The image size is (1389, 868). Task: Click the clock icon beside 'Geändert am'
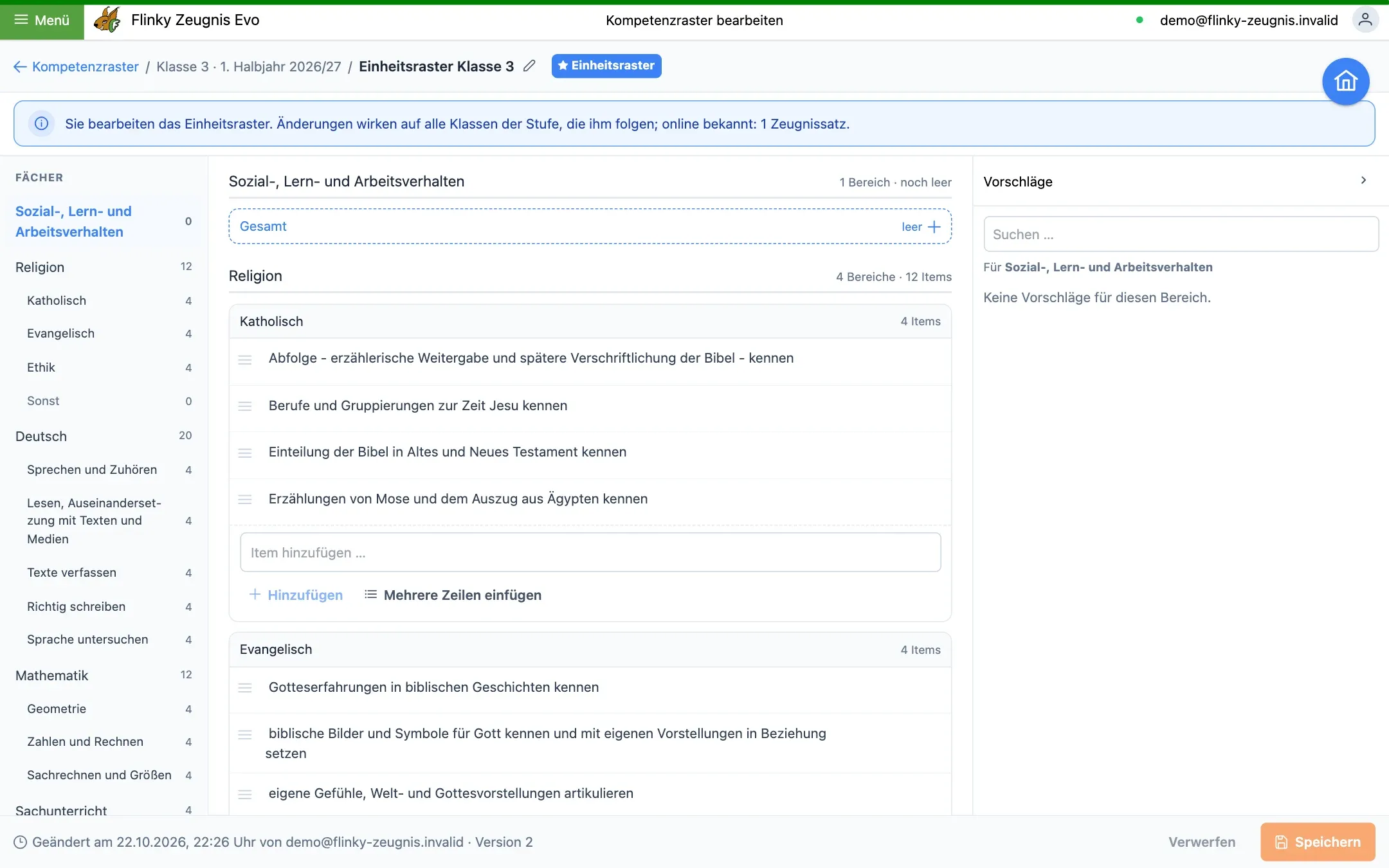[20, 842]
